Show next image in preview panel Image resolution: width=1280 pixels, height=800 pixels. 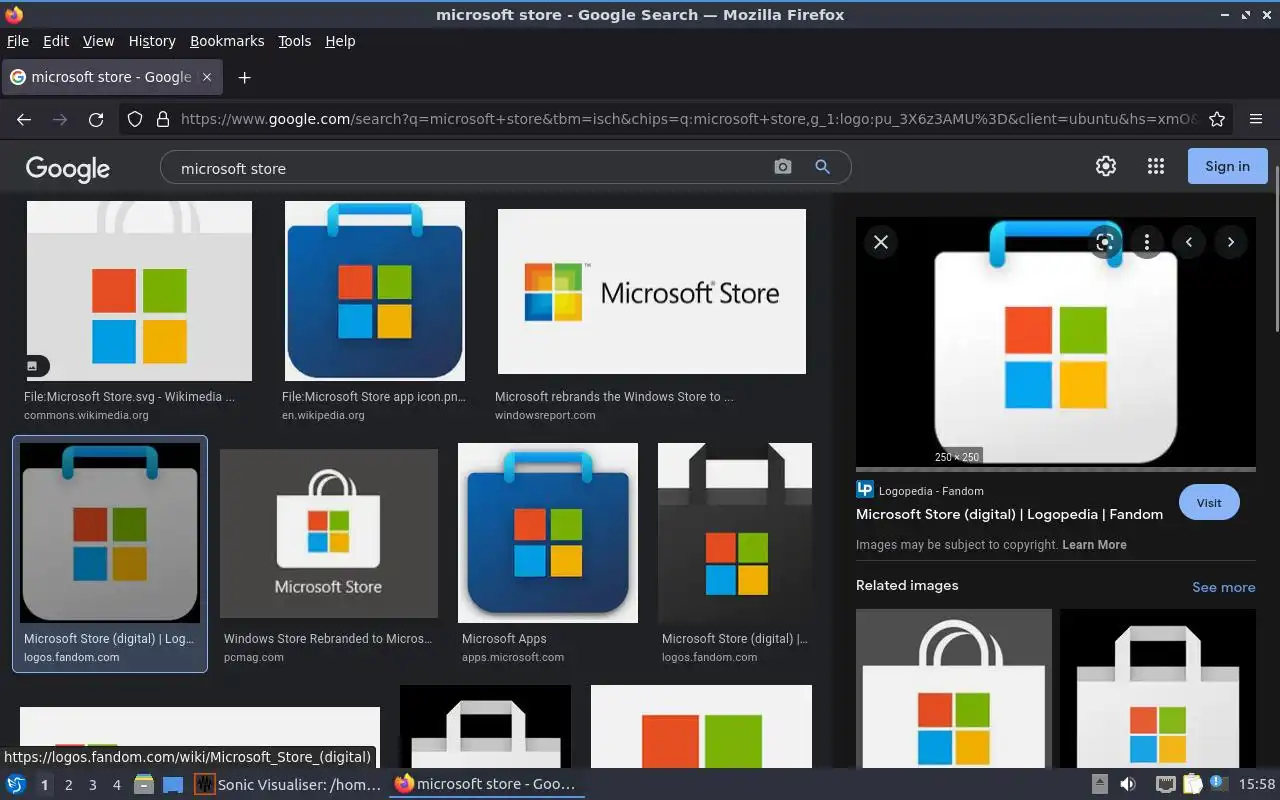pos(1231,242)
